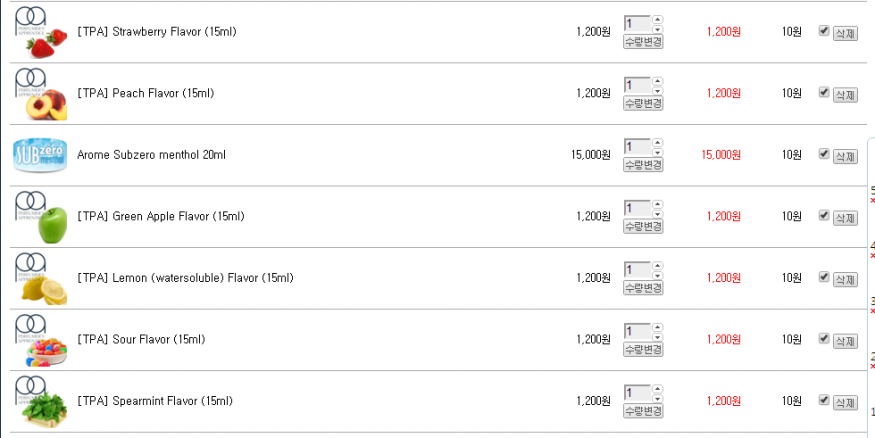Delete the Lemon Flavor item with 삭제
The image size is (875, 438).
[x=845, y=280]
